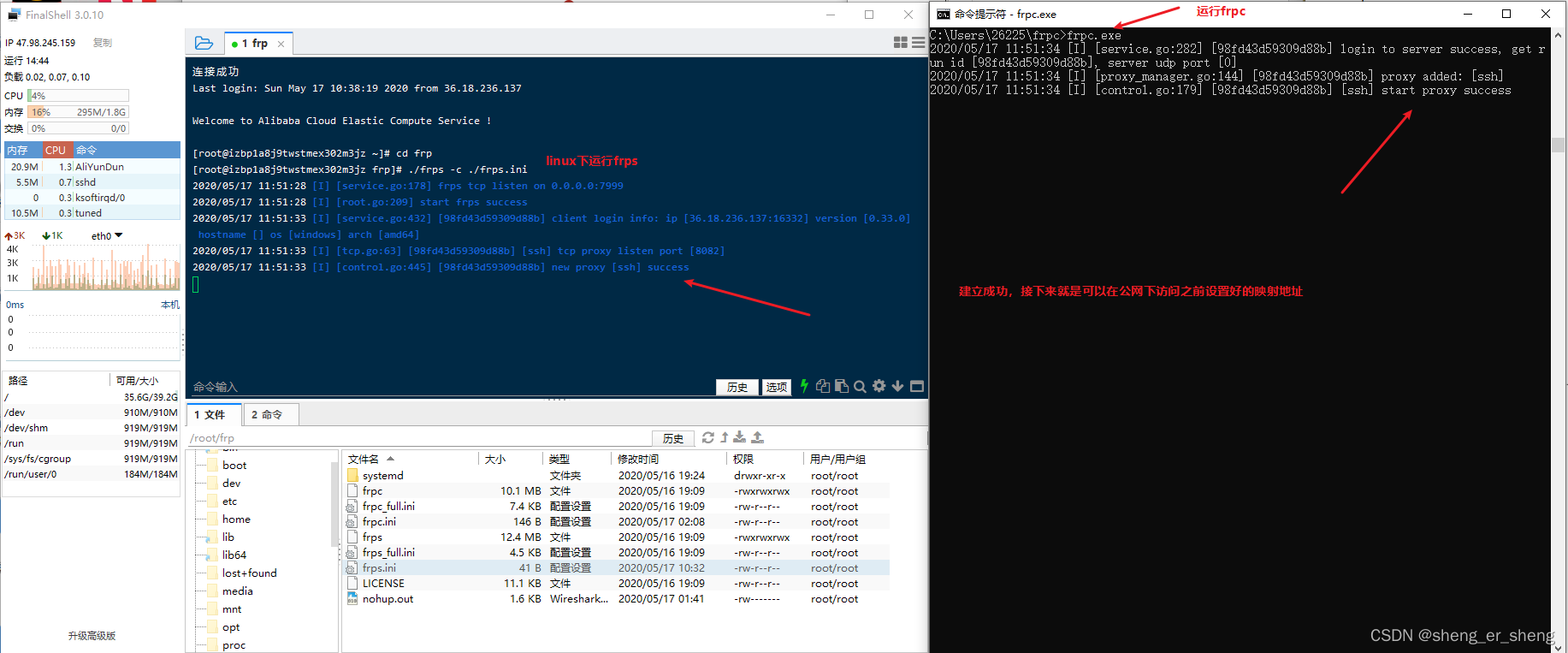
Task: Select the nohup.out file
Action: point(616,599)
